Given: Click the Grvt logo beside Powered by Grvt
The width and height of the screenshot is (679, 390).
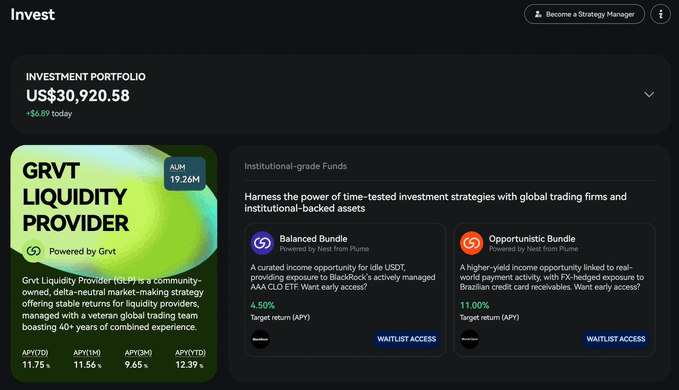Looking at the screenshot, I should (33, 251).
